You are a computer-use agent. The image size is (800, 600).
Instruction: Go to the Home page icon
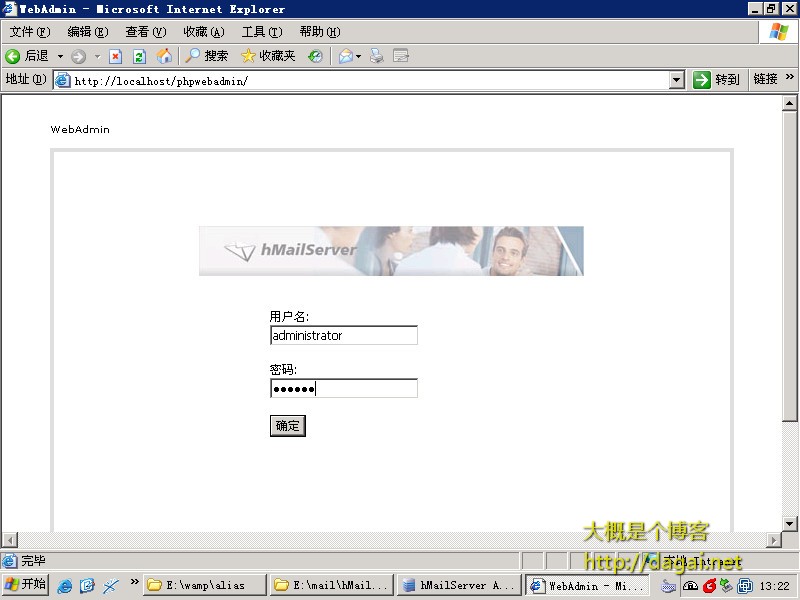pyautogui.click(x=164, y=56)
